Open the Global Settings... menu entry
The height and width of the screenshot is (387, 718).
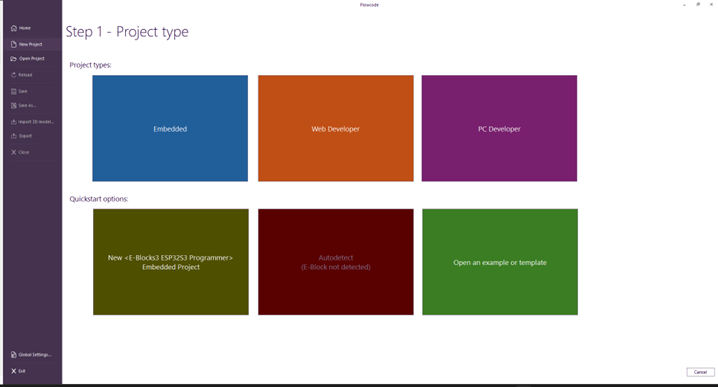point(32,354)
